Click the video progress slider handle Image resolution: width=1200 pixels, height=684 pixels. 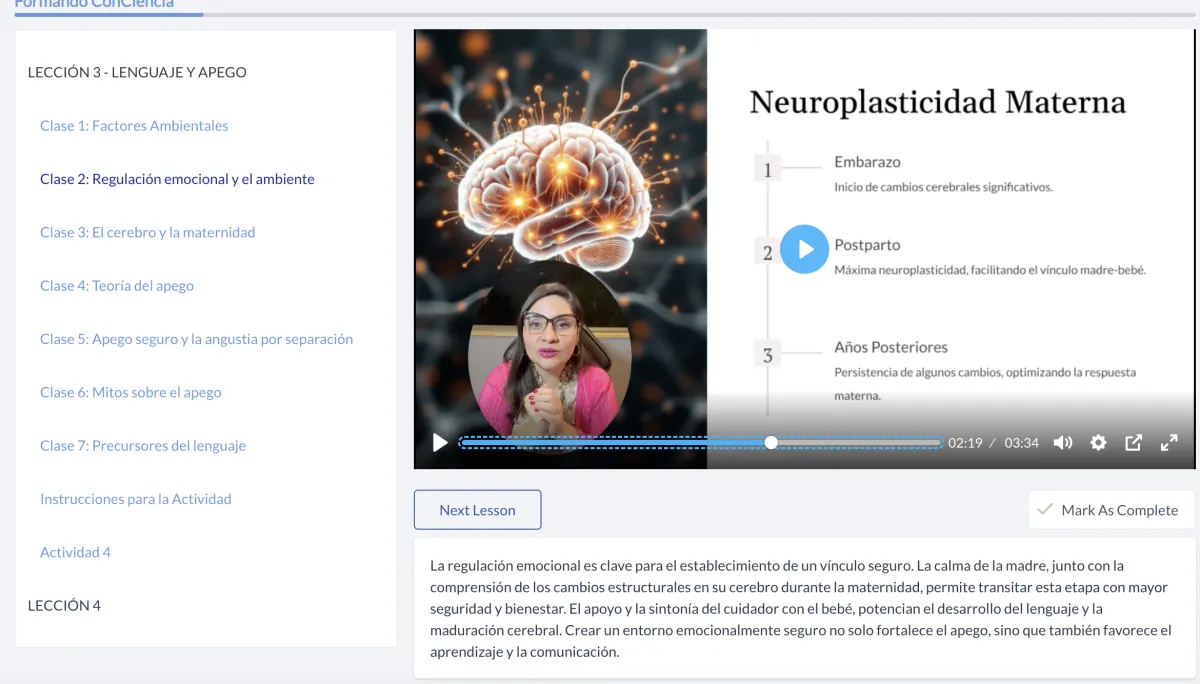click(771, 442)
